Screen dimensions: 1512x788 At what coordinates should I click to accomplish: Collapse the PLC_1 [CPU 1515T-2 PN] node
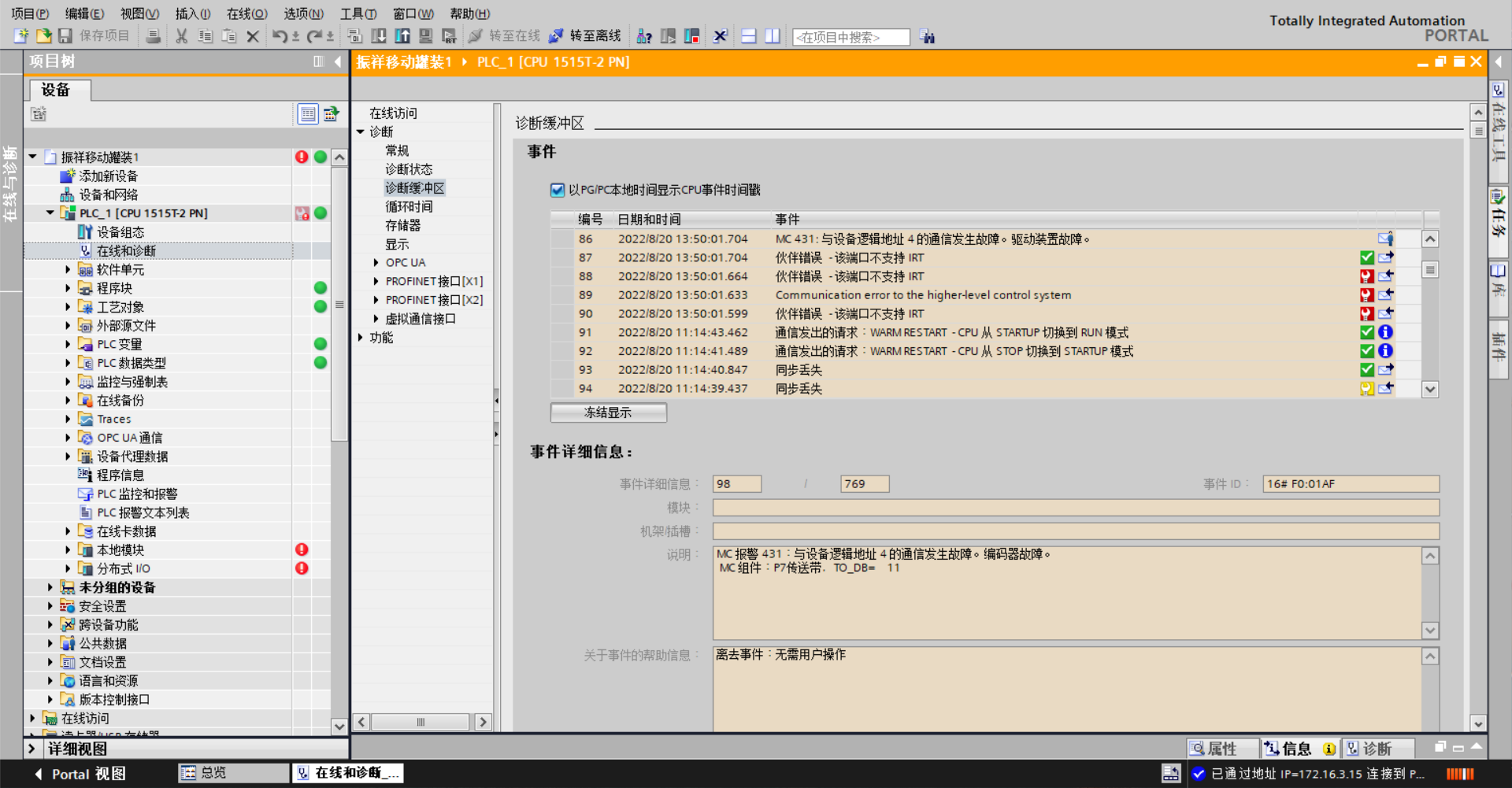50,213
